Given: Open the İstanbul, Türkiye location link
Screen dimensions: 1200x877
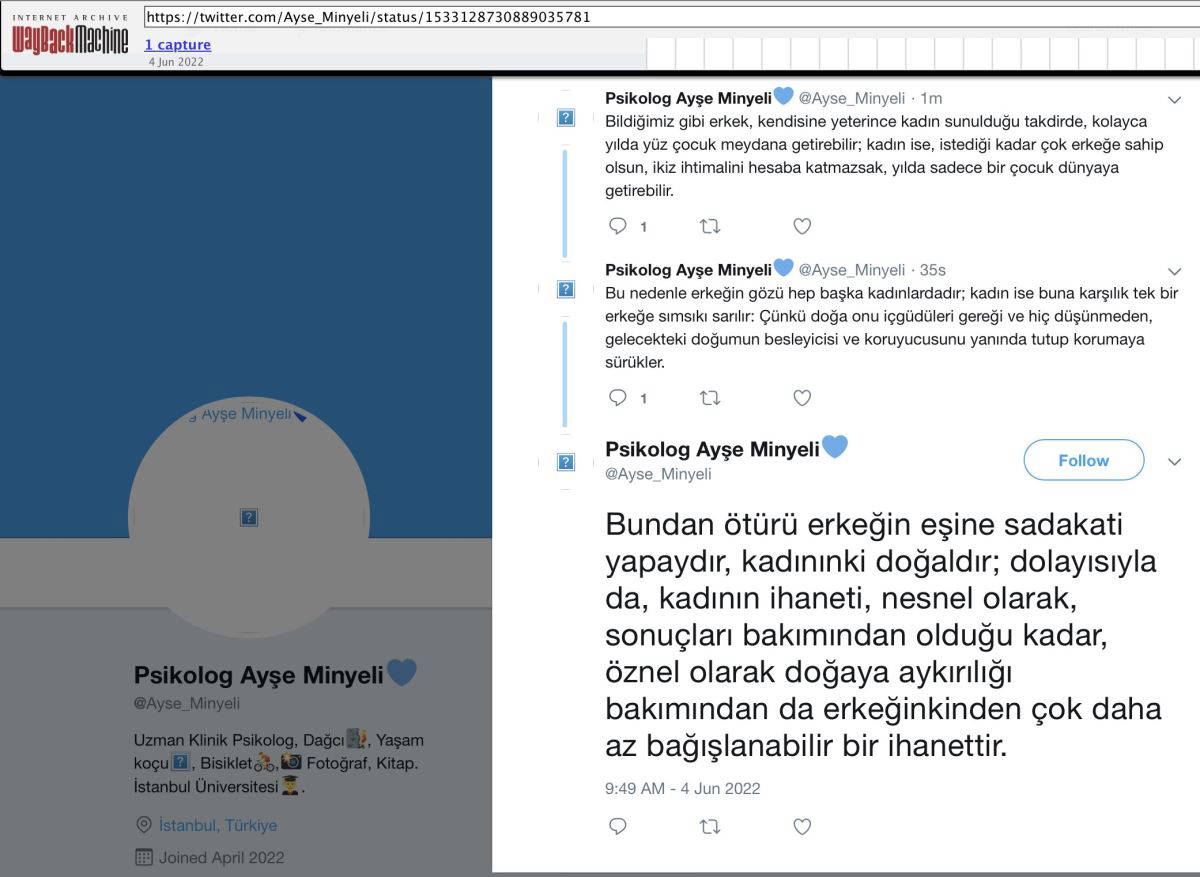Looking at the screenshot, I should (x=217, y=825).
